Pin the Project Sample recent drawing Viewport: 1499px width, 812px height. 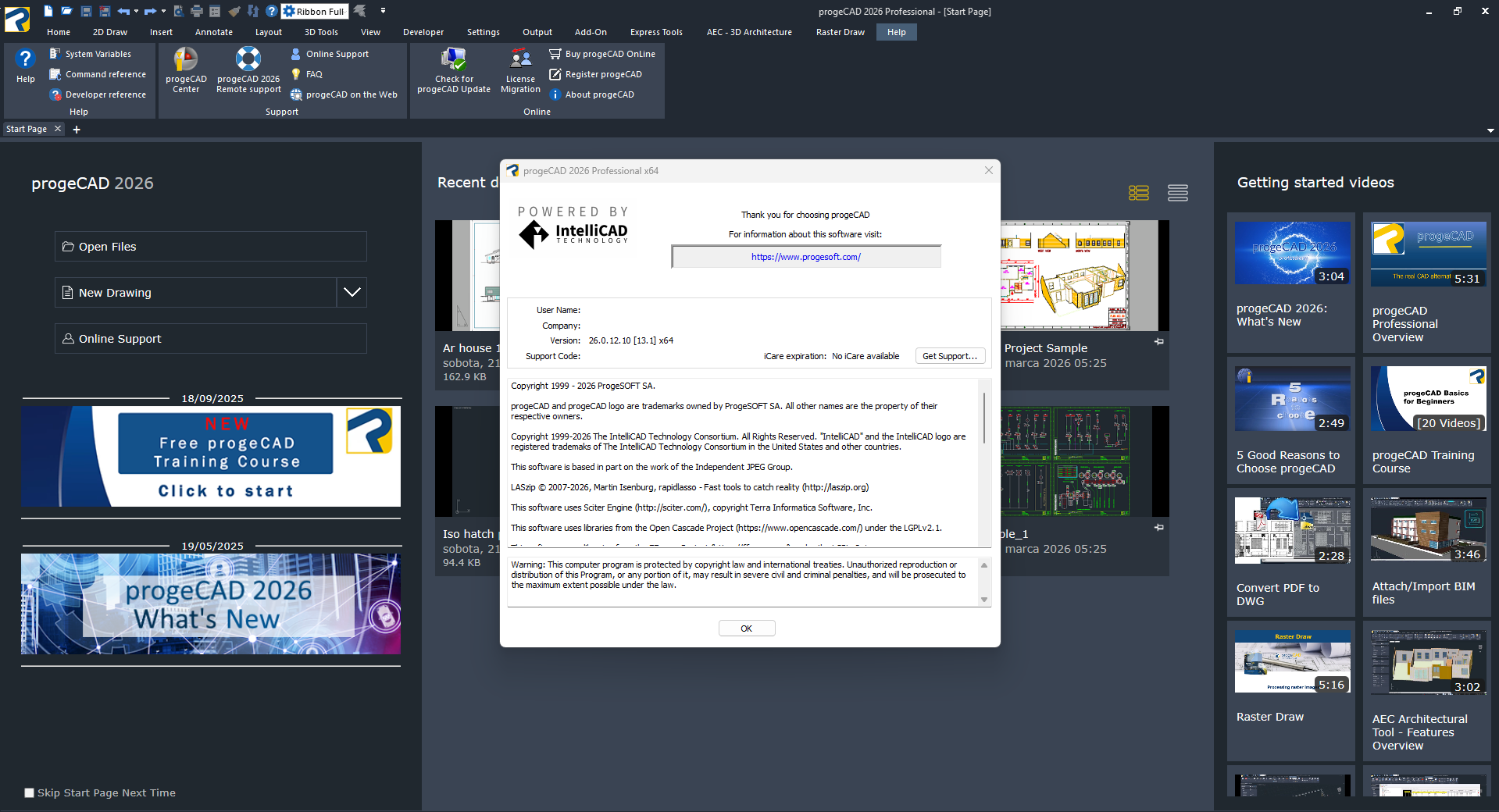tap(1159, 342)
